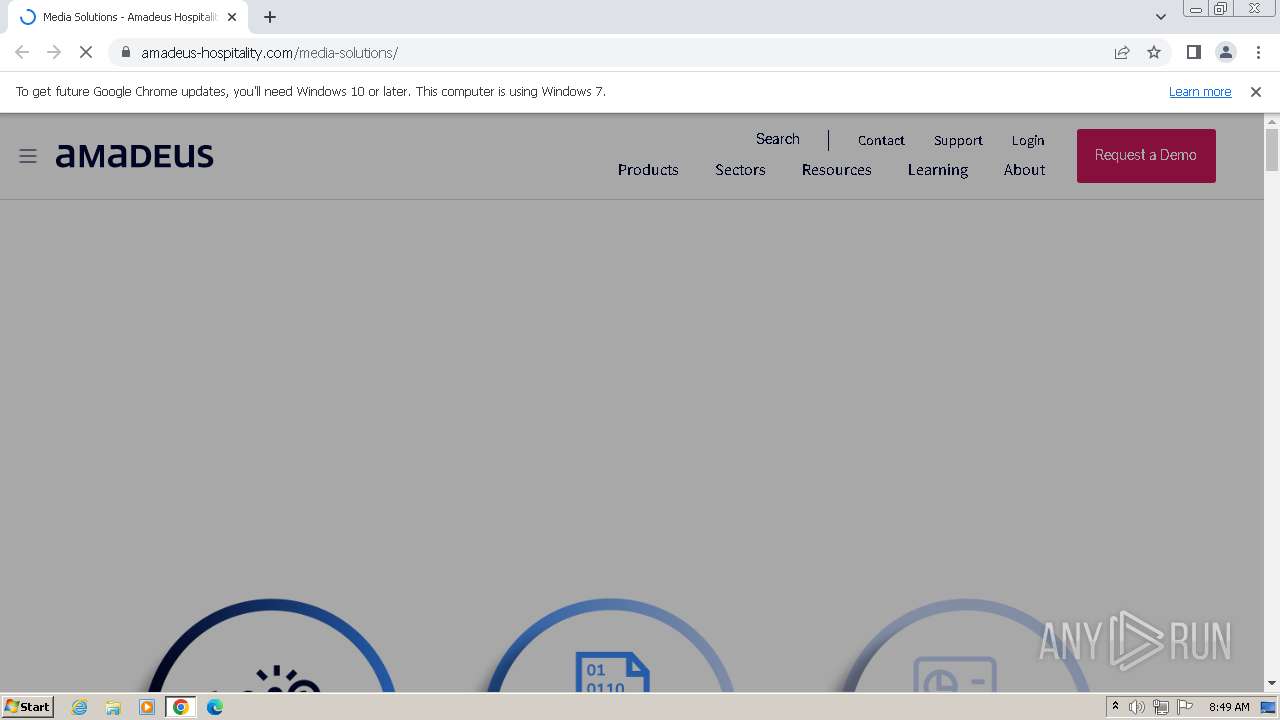Image resolution: width=1280 pixels, height=720 pixels.
Task: Open the Chrome profile avatar menu
Action: pyautogui.click(x=1225, y=52)
